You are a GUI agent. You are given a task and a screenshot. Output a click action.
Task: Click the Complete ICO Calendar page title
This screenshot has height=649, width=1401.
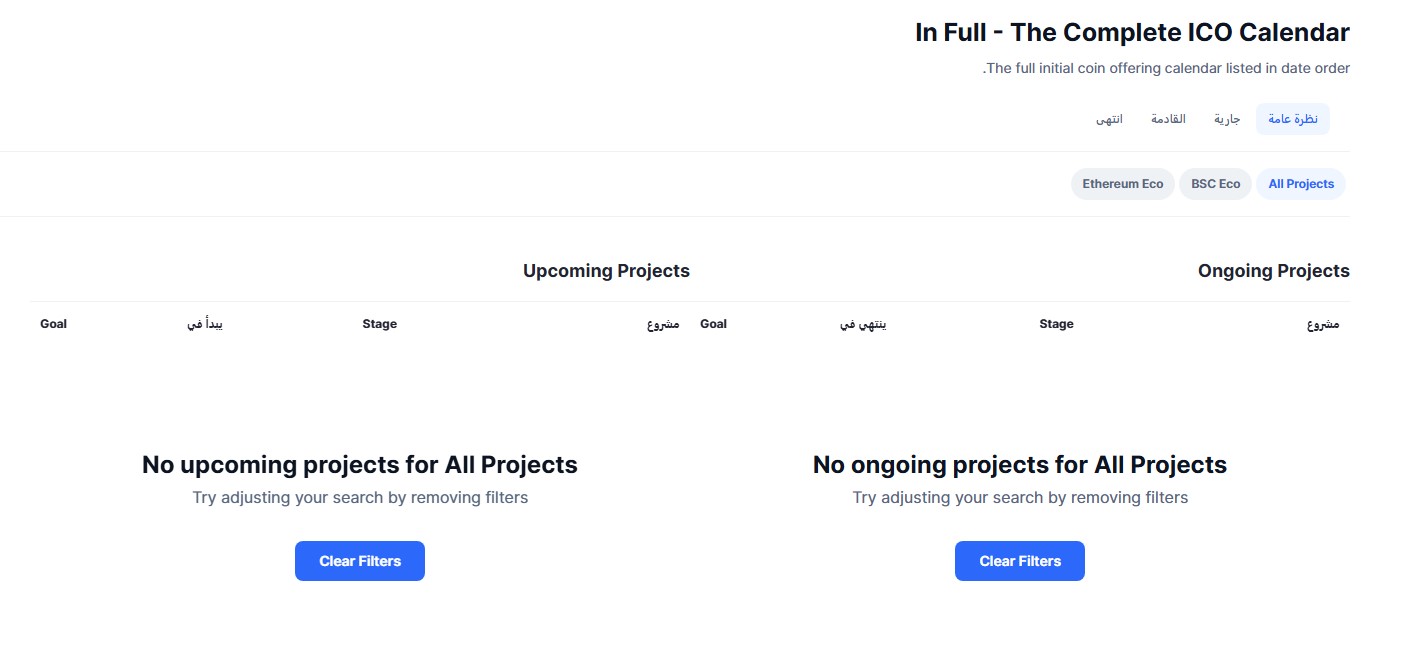[1132, 32]
